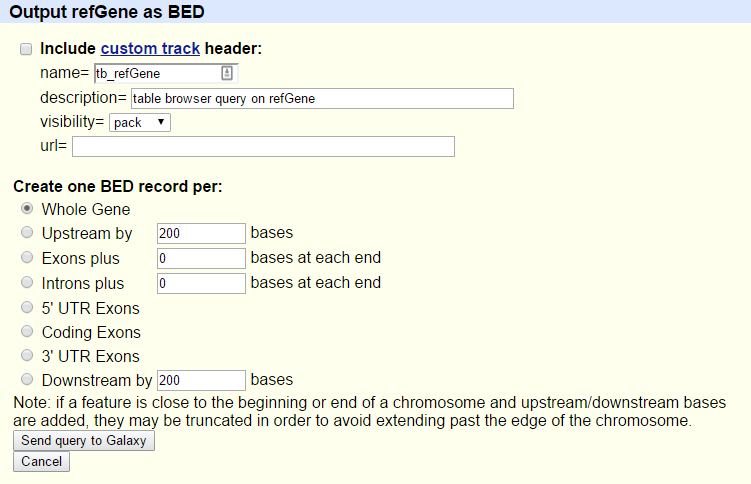Click into the description text field
Screen dimensions: 751x484
(x=322, y=98)
